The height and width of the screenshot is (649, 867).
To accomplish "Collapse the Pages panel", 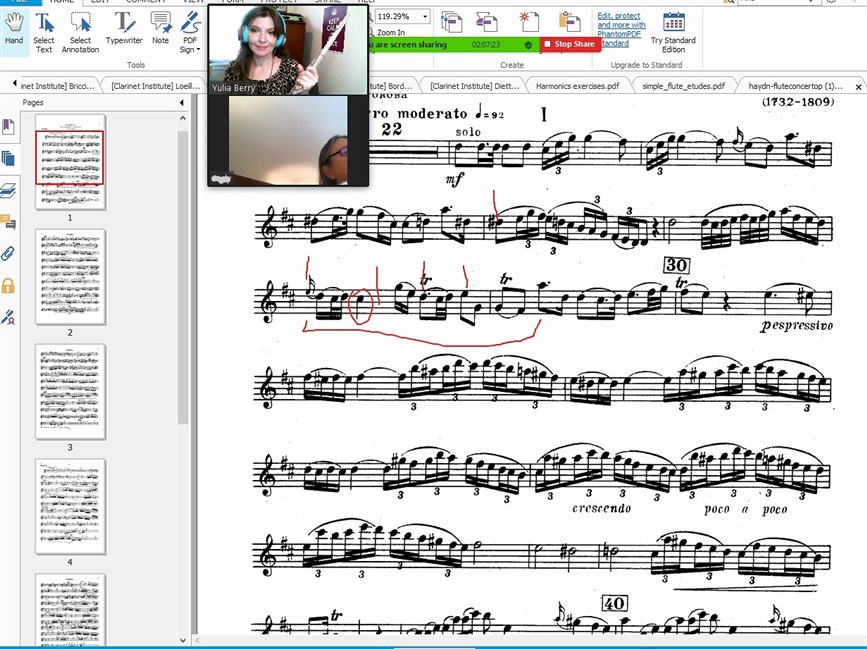I will pyautogui.click(x=181, y=102).
